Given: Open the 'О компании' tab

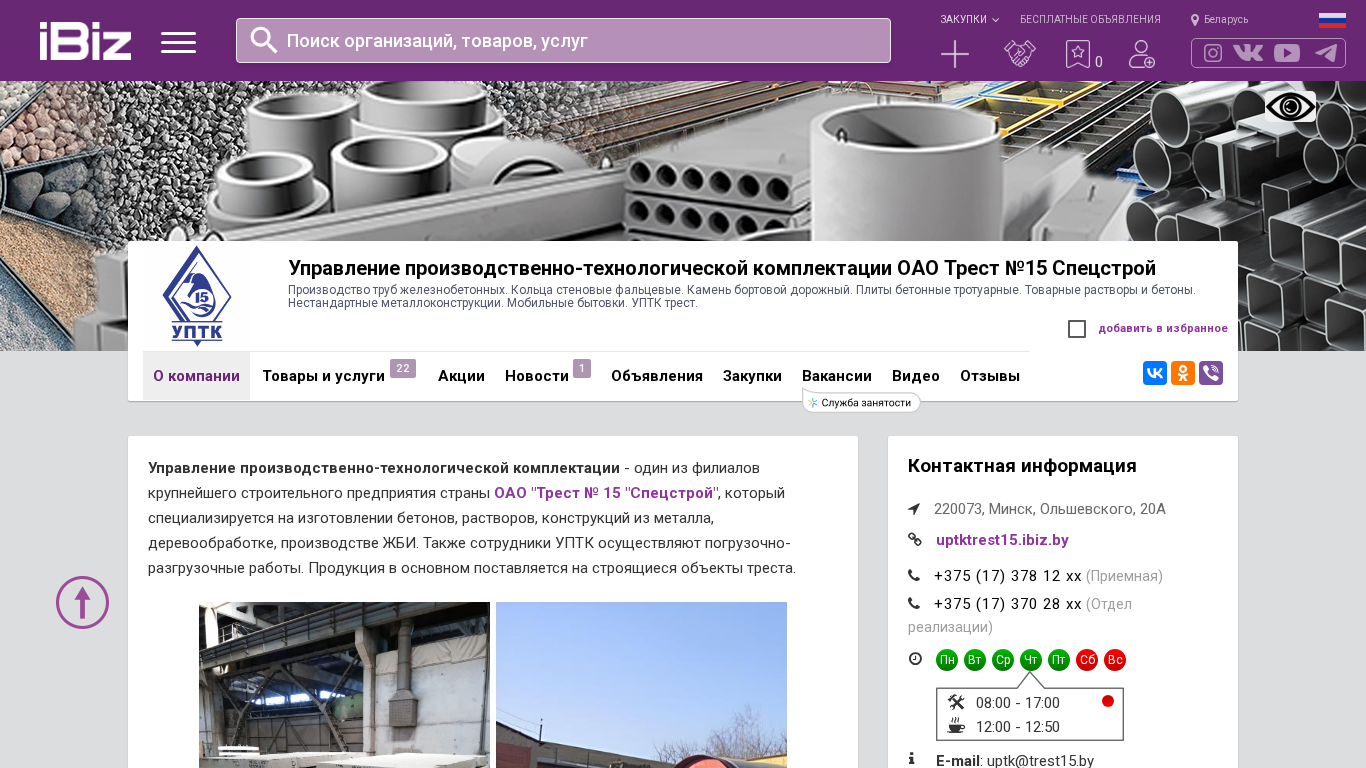Looking at the screenshot, I should (196, 376).
